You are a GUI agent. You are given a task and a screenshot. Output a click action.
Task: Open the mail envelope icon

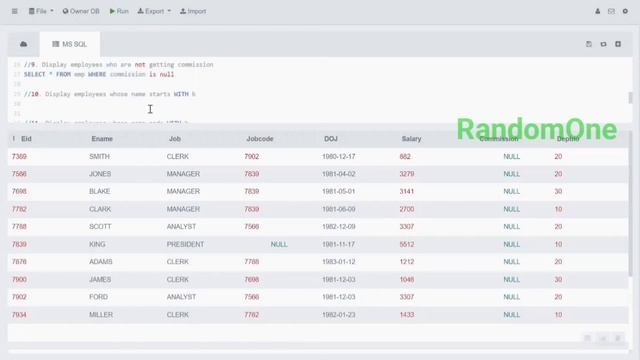click(x=611, y=11)
